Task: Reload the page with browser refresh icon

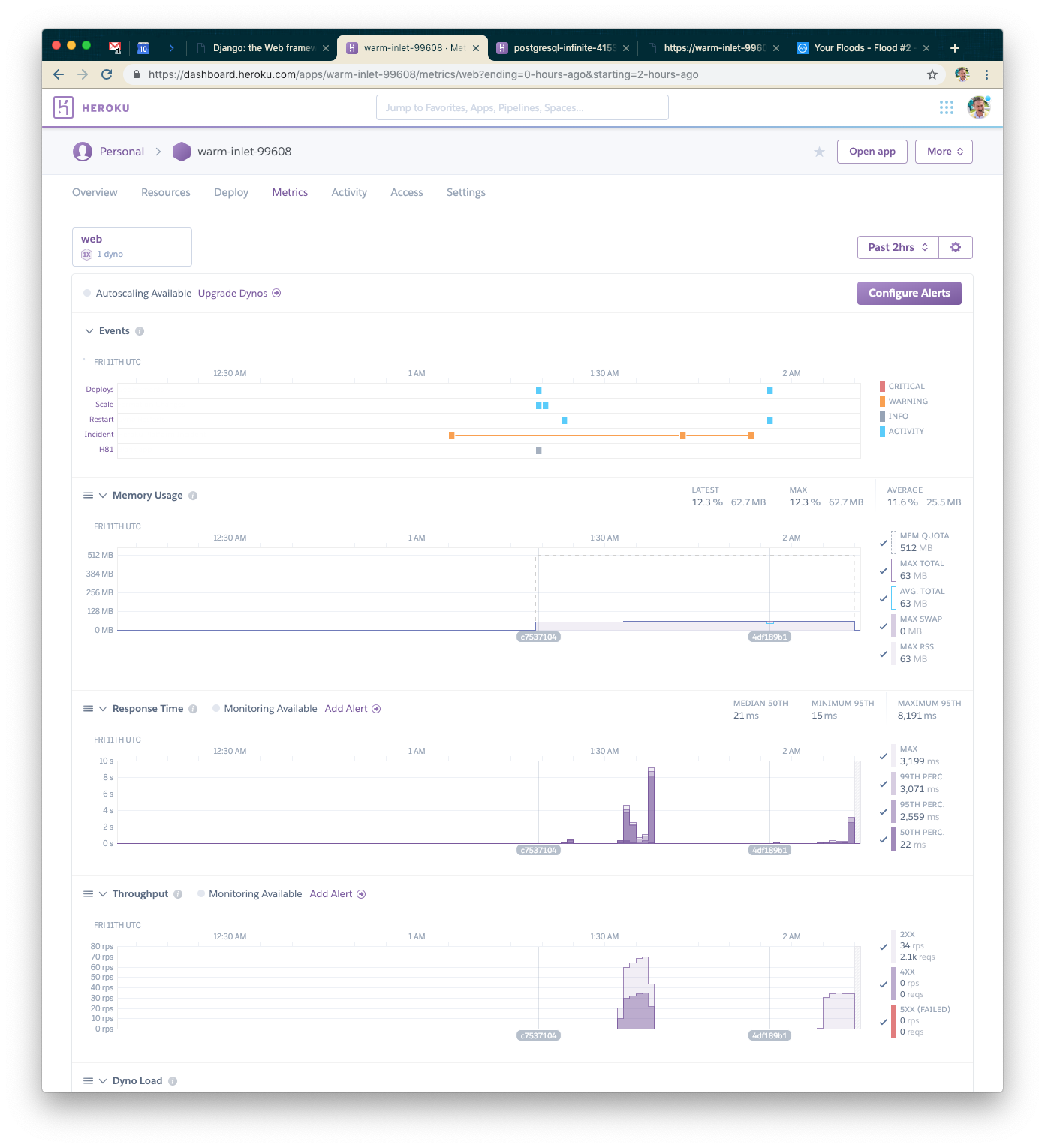Action: 107,74
